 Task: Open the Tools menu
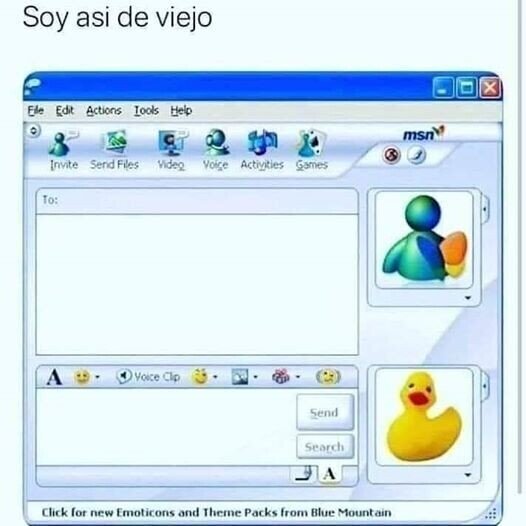click(146, 110)
